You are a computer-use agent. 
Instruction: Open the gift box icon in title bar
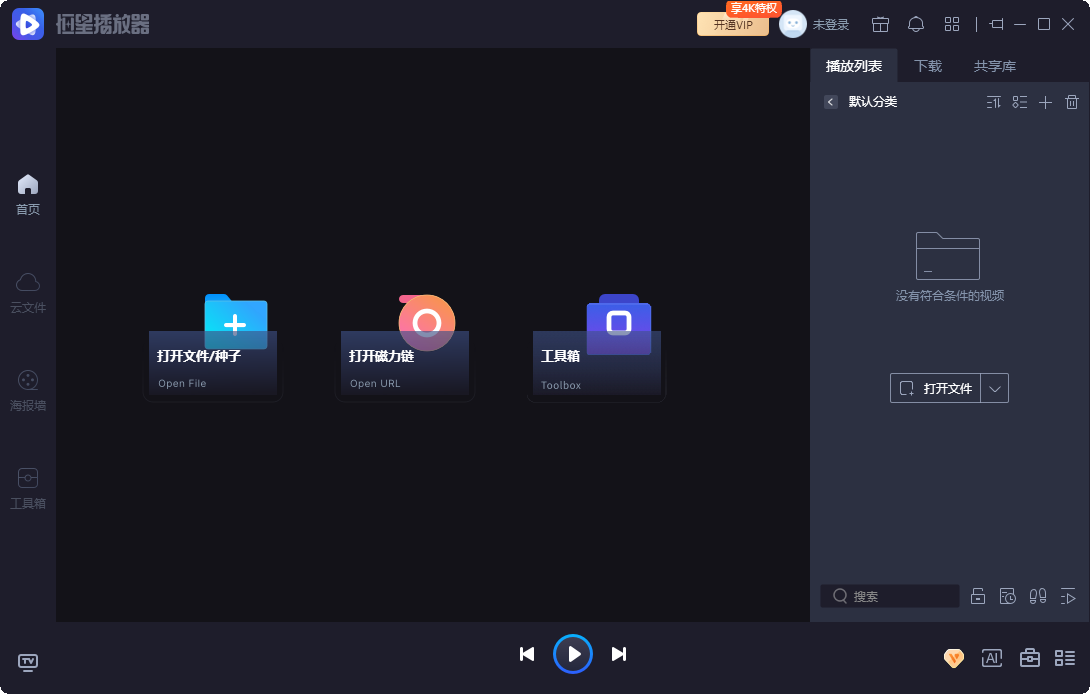pyautogui.click(x=880, y=24)
